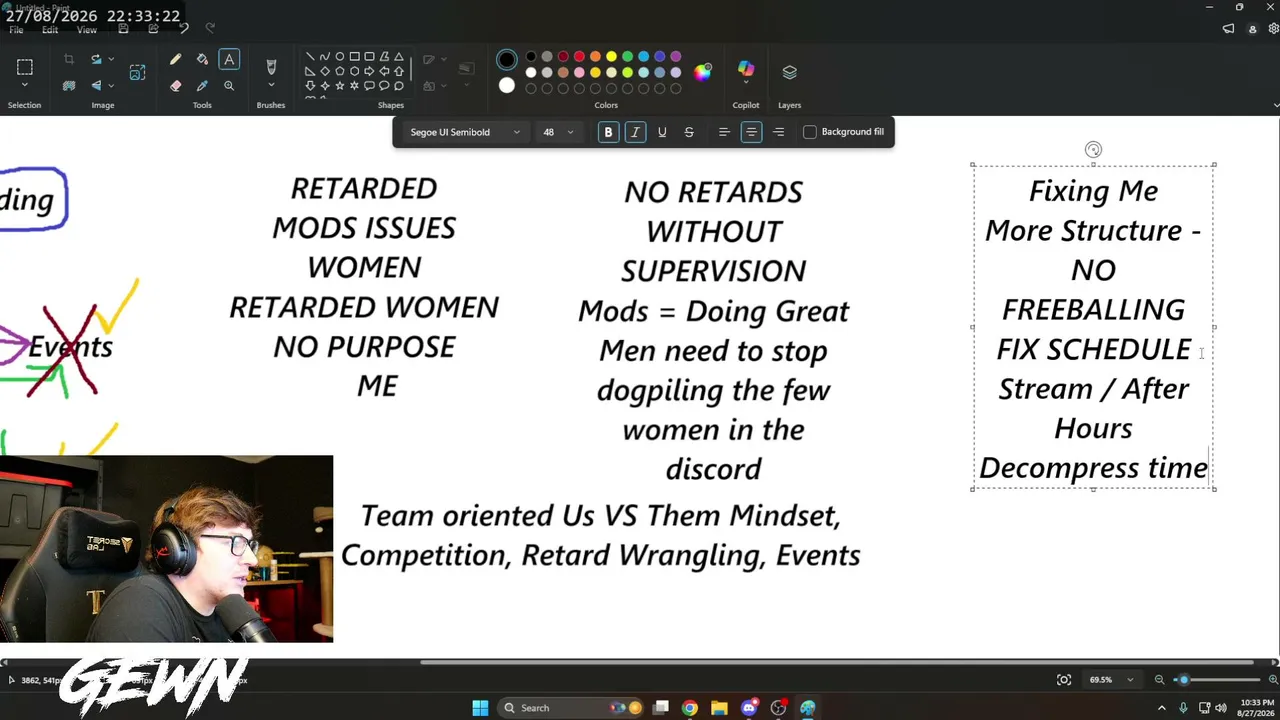Select the line shape

point(310,57)
